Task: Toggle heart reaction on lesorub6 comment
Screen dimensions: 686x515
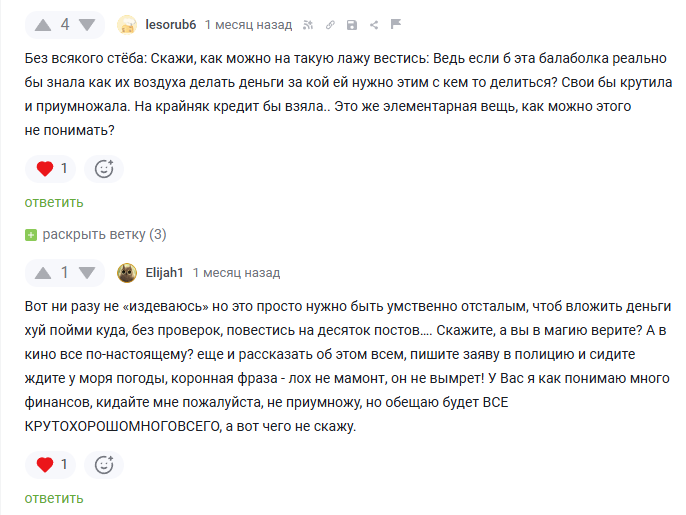Action: [x=52, y=168]
